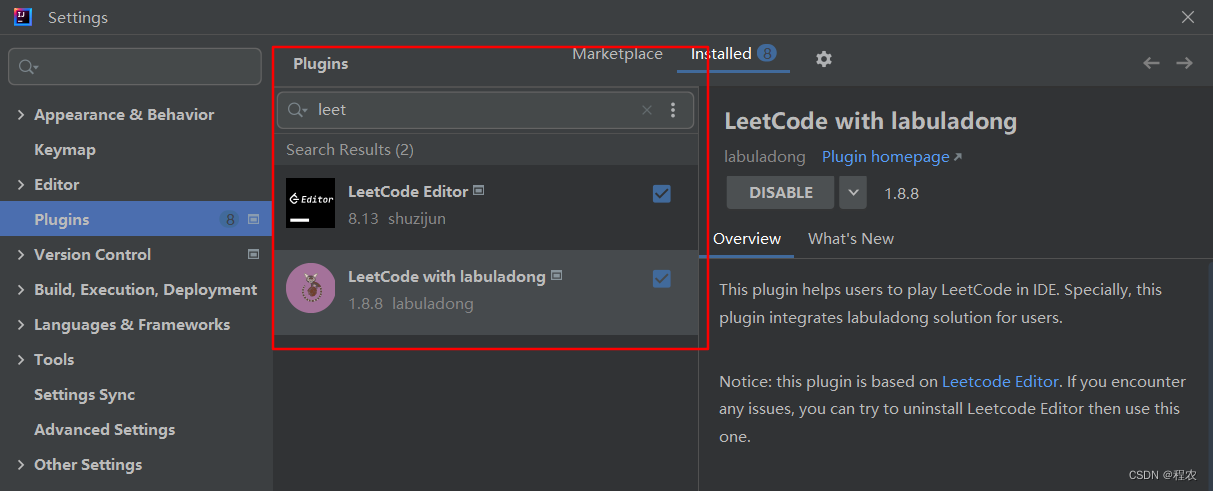
Task: Select the LeetCode Editor plugin row
Action: tap(485, 207)
